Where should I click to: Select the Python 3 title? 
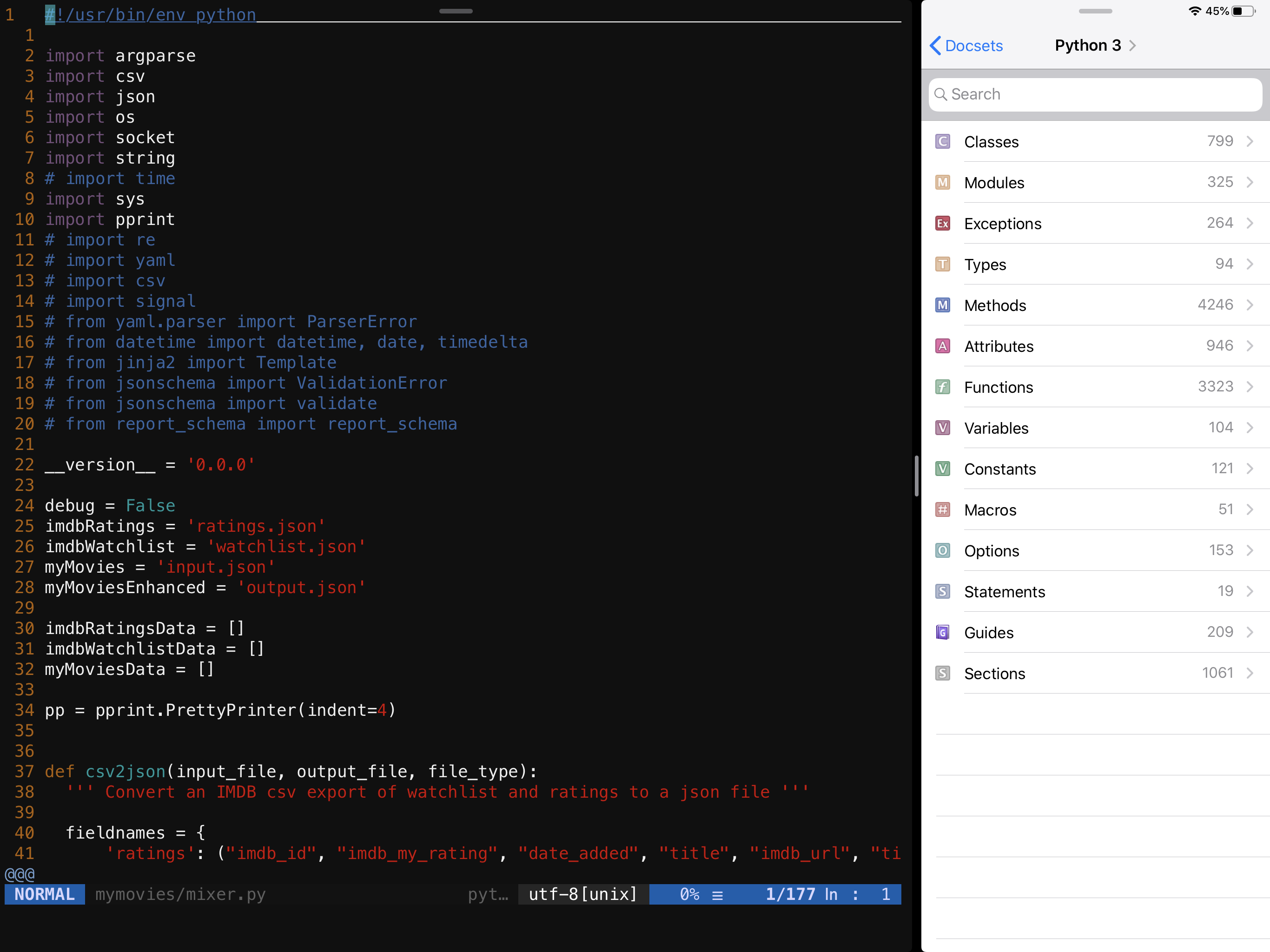[x=1089, y=46]
